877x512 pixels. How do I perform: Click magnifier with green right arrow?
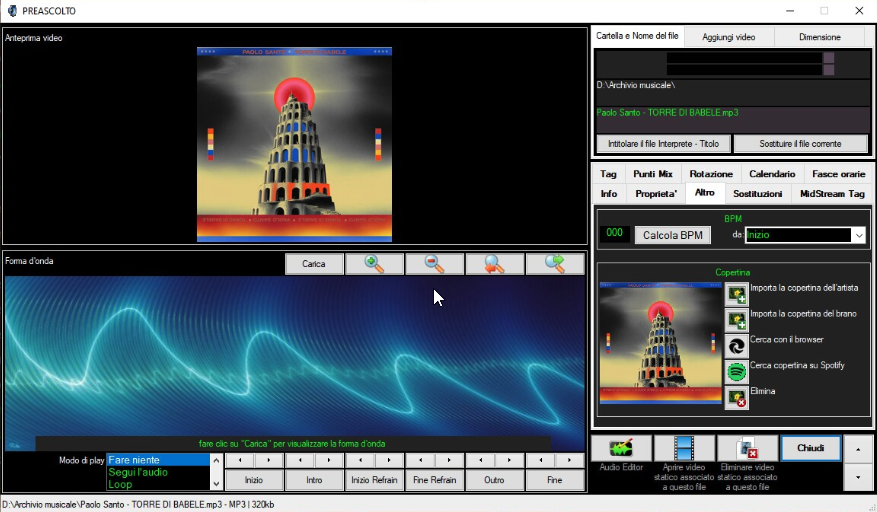click(x=555, y=264)
